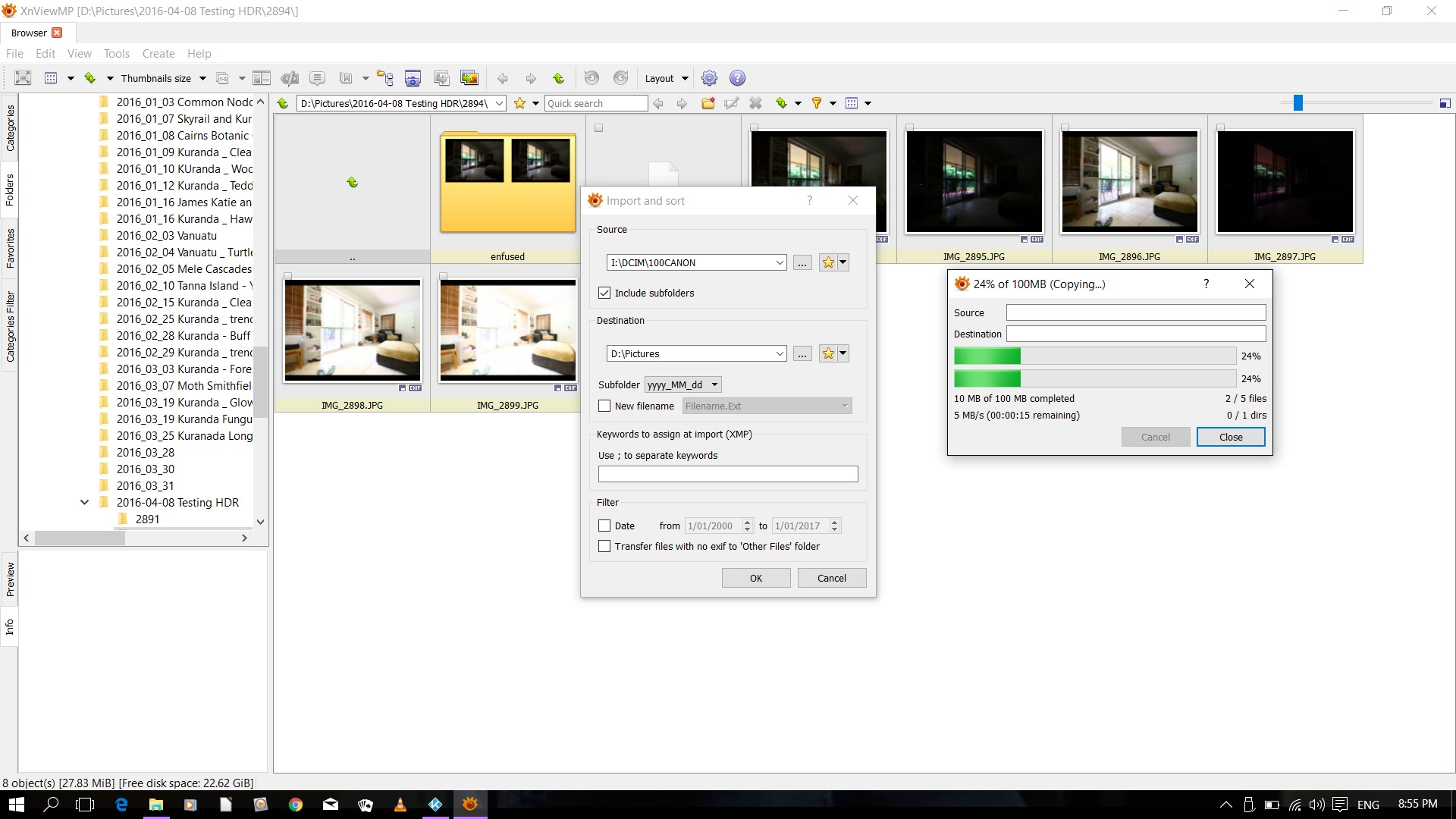This screenshot has width=1456, height=819.
Task: Enable the New filename checkbox
Action: 604,406
